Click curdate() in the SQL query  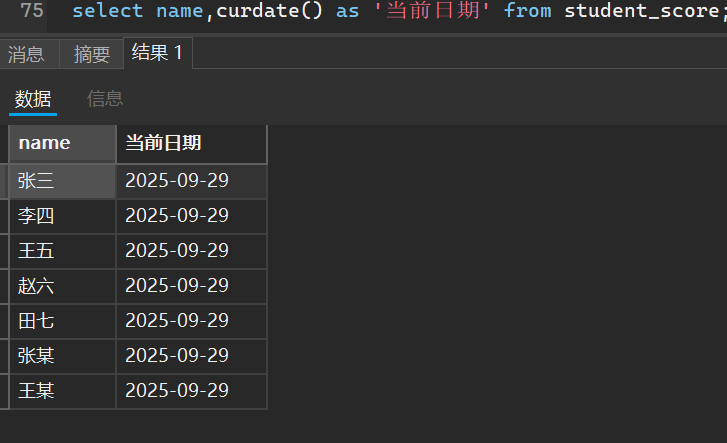pos(269,11)
